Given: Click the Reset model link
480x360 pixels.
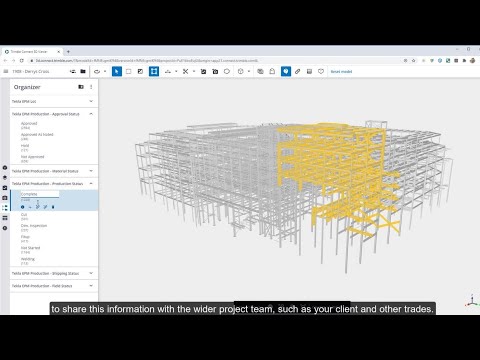Looking at the screenshot, I should point(341,72).
